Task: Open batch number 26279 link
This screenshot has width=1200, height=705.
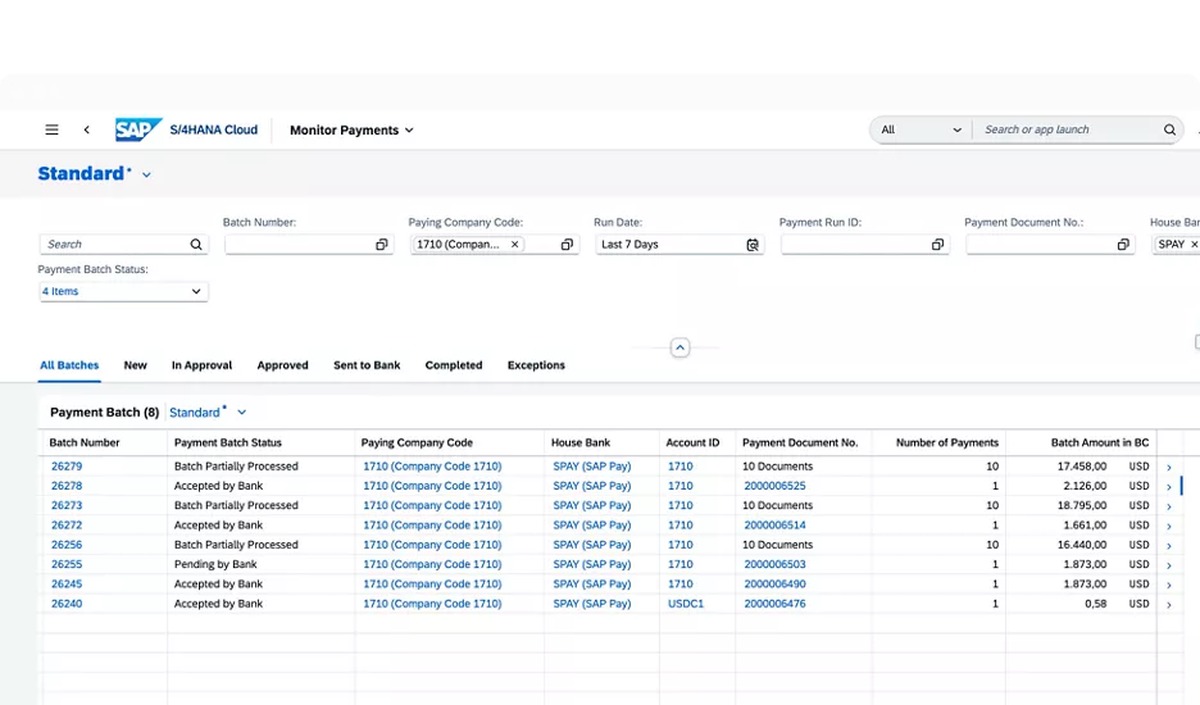Action: [x=67, y=466]
